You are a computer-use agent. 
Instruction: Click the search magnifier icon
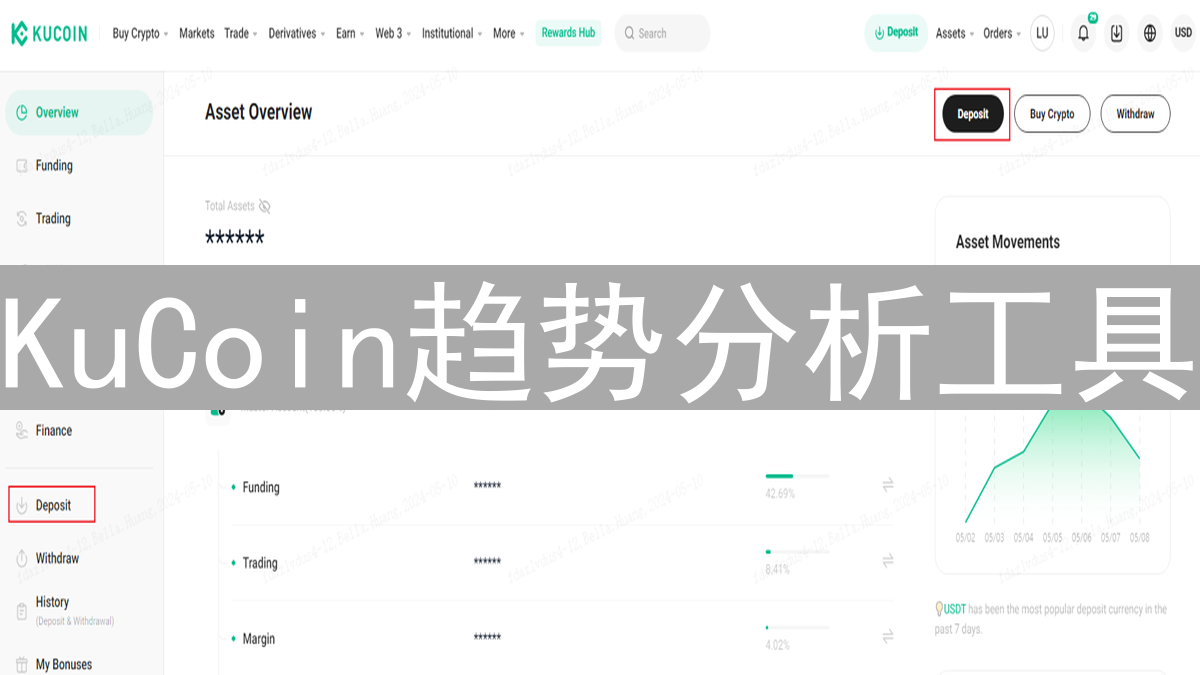point(629,33)
